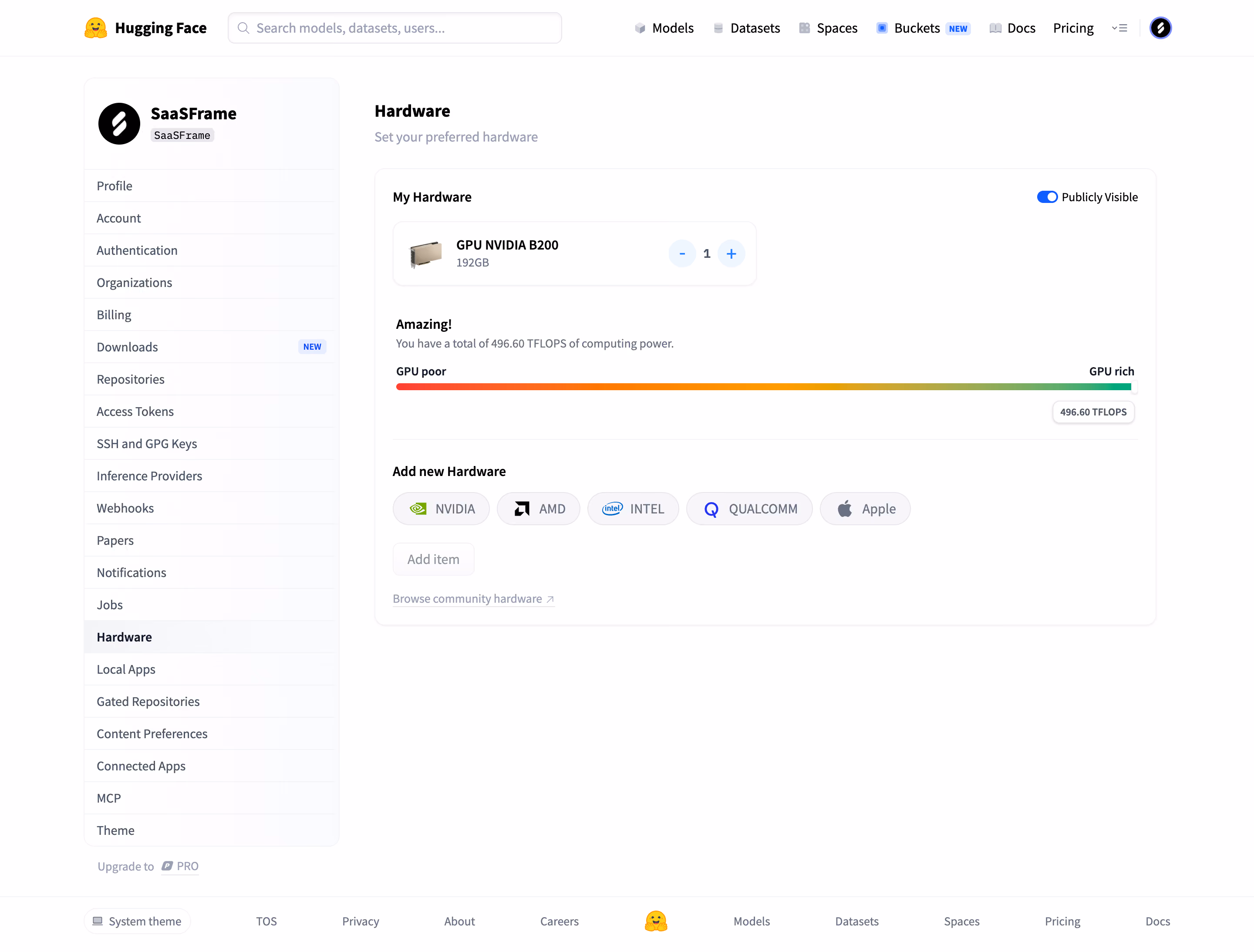The image size is (1254, 952).
Task: Select the AMD vendor chip
Action: coord(539,509)
